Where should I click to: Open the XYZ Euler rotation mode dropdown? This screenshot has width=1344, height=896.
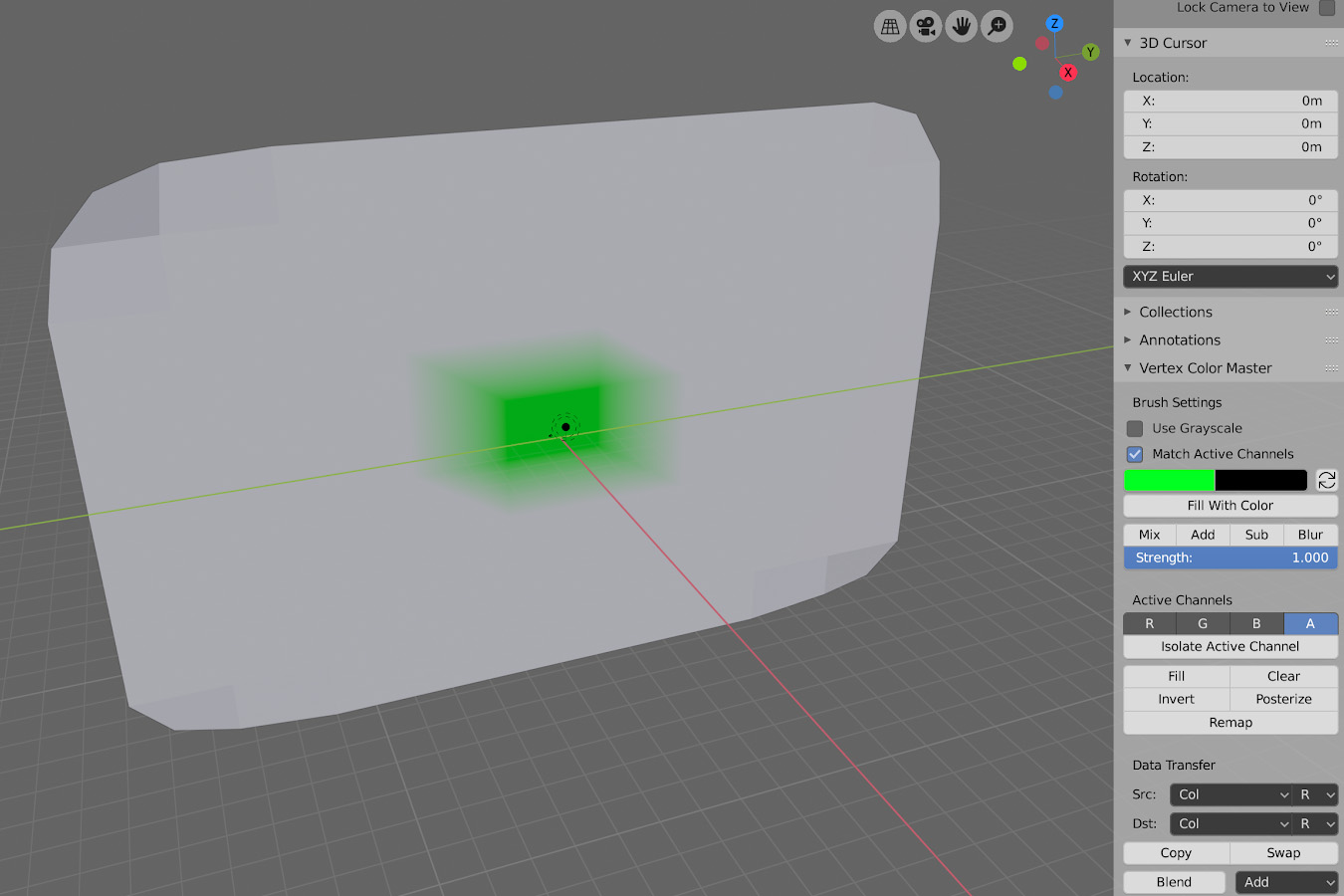[1231, 277]
